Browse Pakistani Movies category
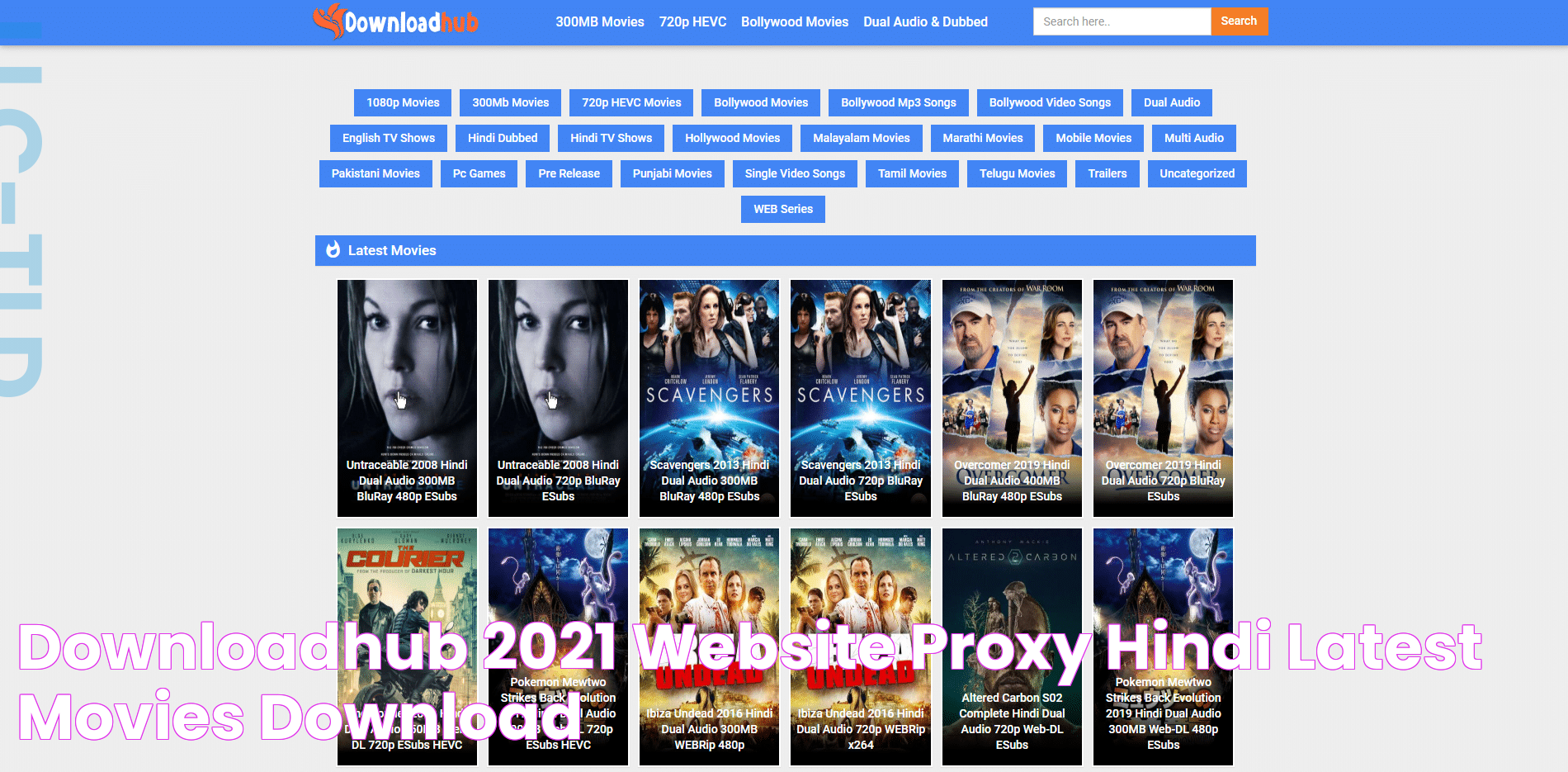The height and width of the screenshot is (772, 1568). [x=375, y=173]
